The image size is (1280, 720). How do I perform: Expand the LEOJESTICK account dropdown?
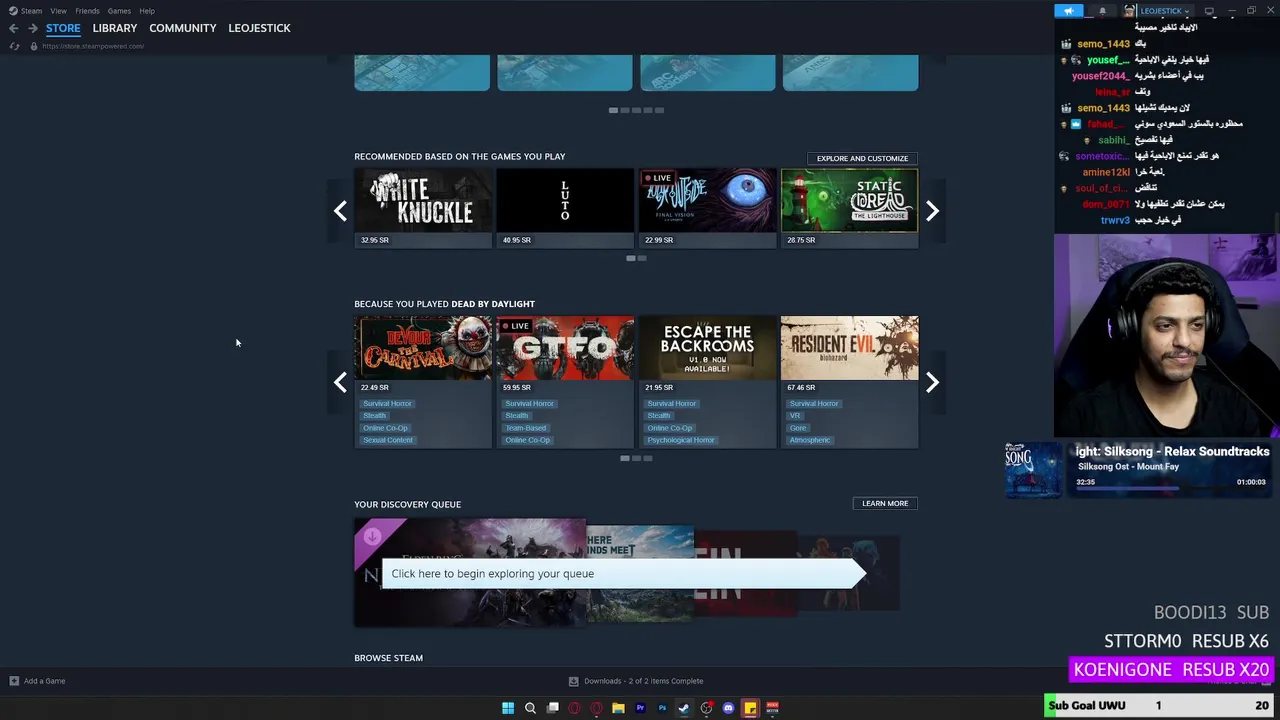pos(1165,11)
